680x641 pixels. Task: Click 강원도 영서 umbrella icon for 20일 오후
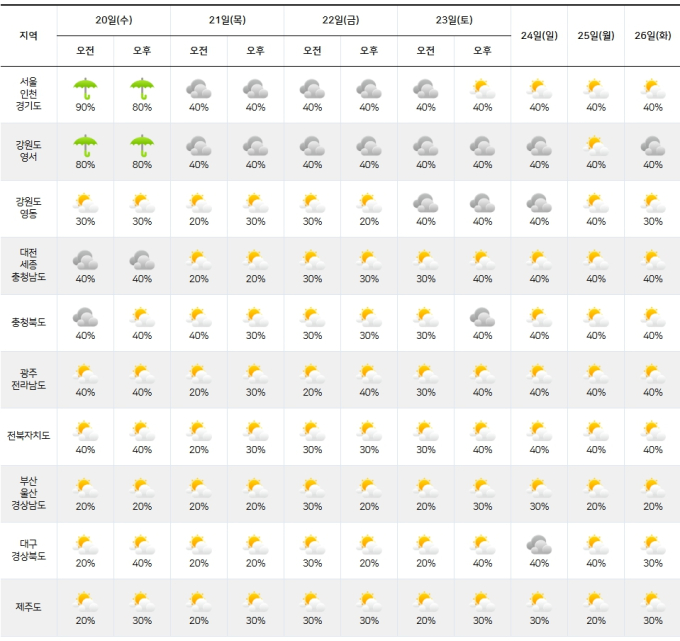[x=142, y=146]
